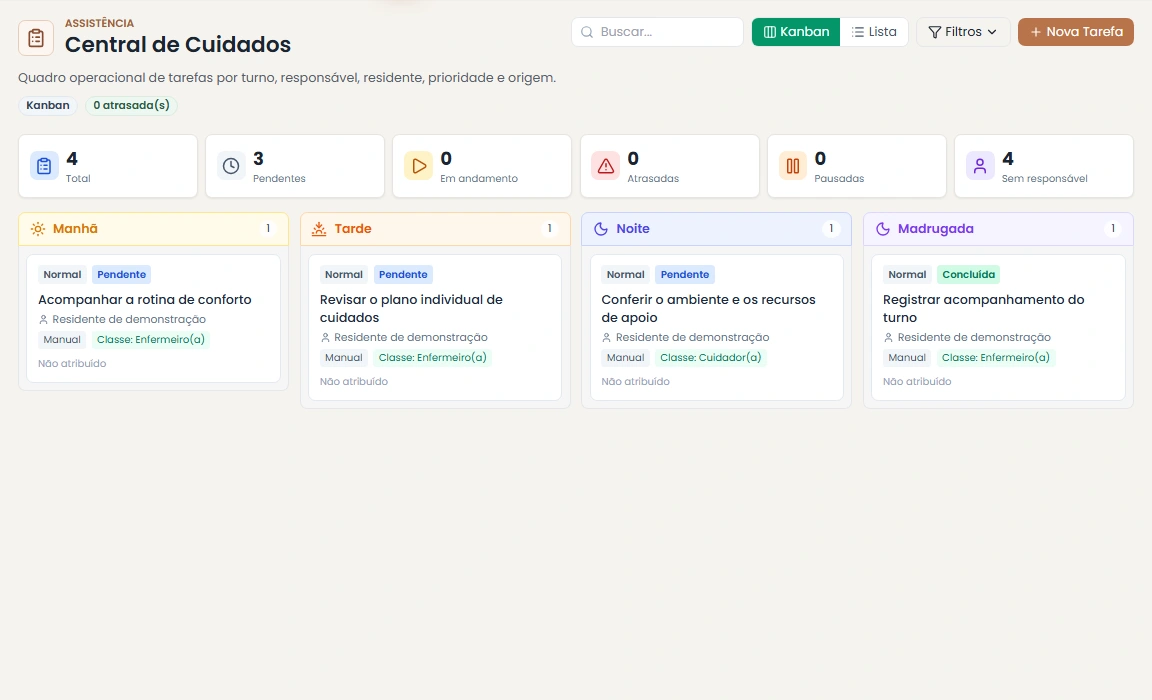The width and height of the screenshot is (1152, 700).
Task: Click the resident icon on Acompanhar a rotina card
Action: pyautogui.click(x=43, y=320)
